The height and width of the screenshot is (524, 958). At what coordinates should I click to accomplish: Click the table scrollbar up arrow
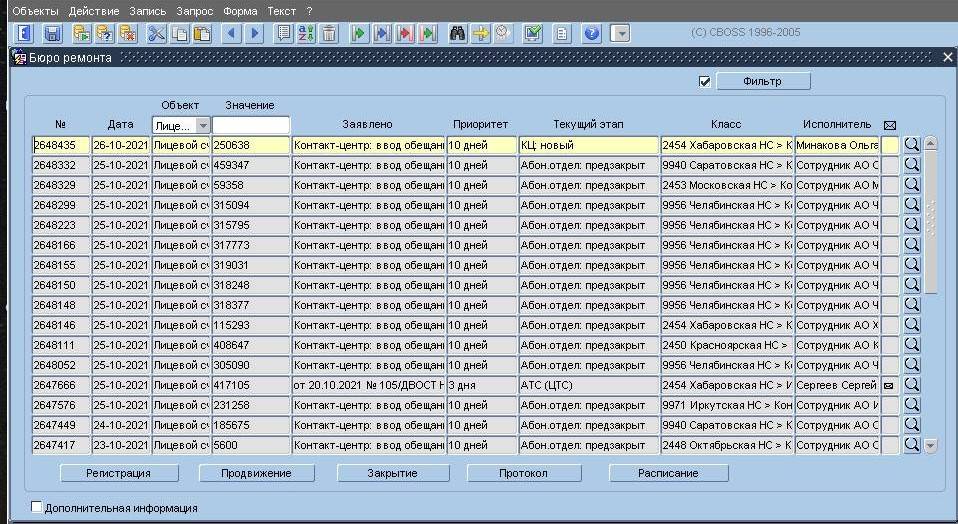[x=931, y=144]
